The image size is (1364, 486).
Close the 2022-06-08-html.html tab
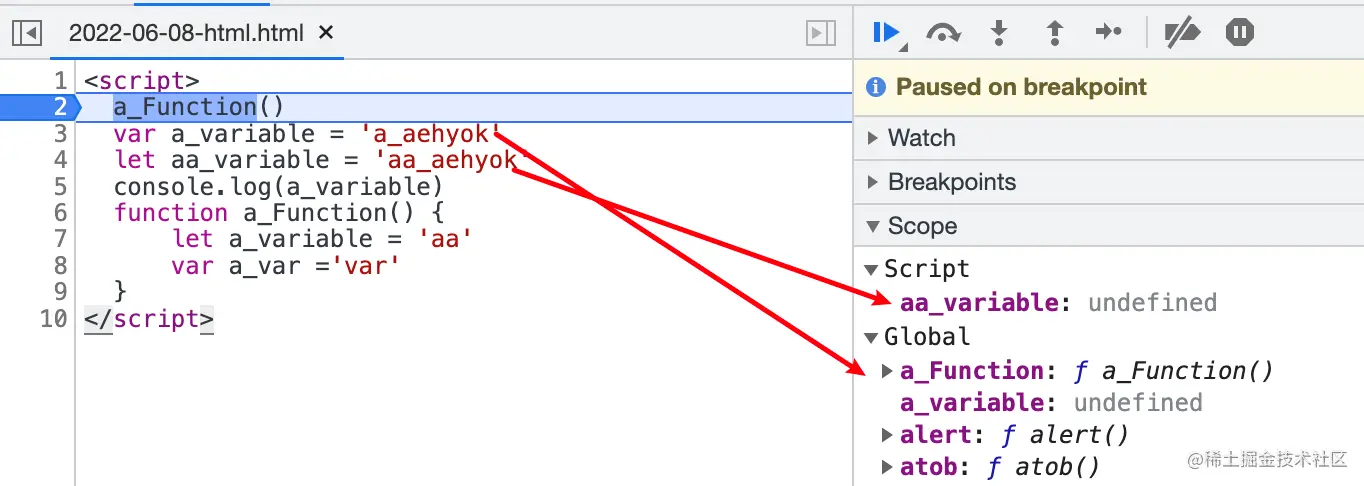click(325, 33)
